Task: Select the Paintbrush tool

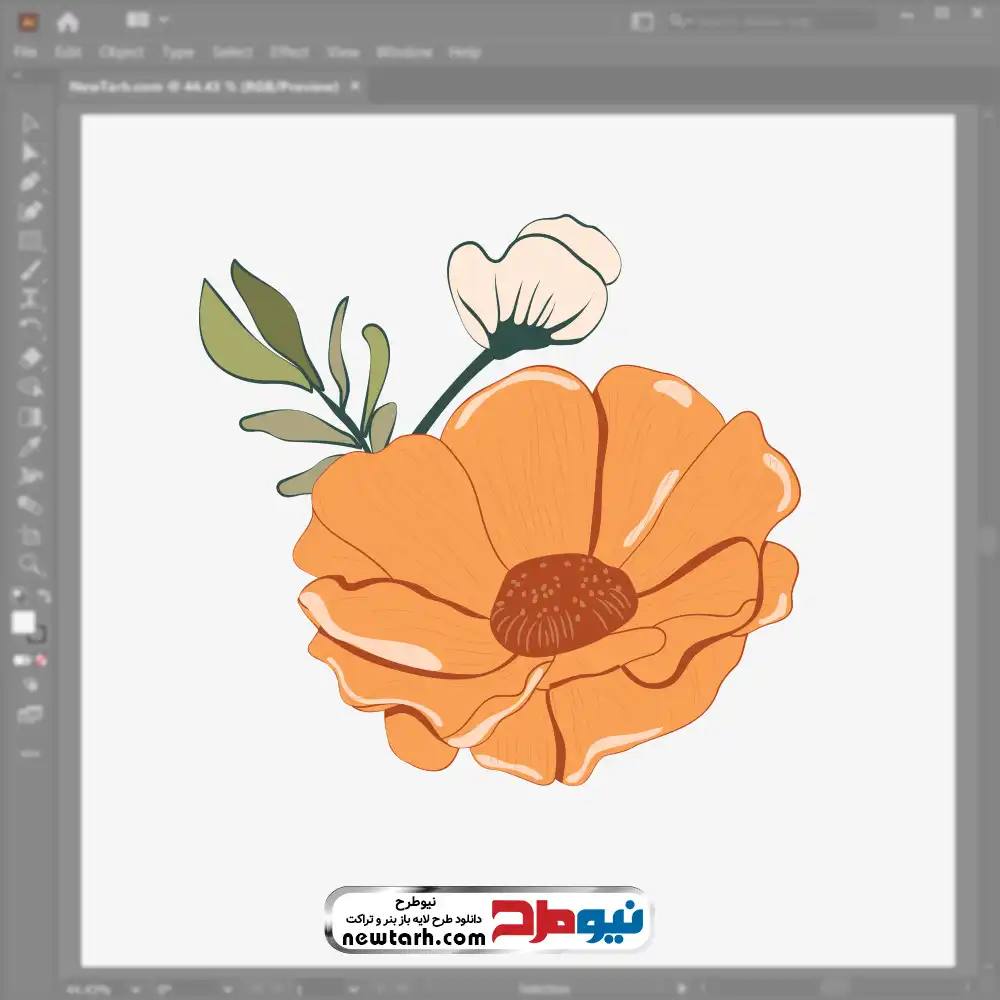Action: [30, 270]
